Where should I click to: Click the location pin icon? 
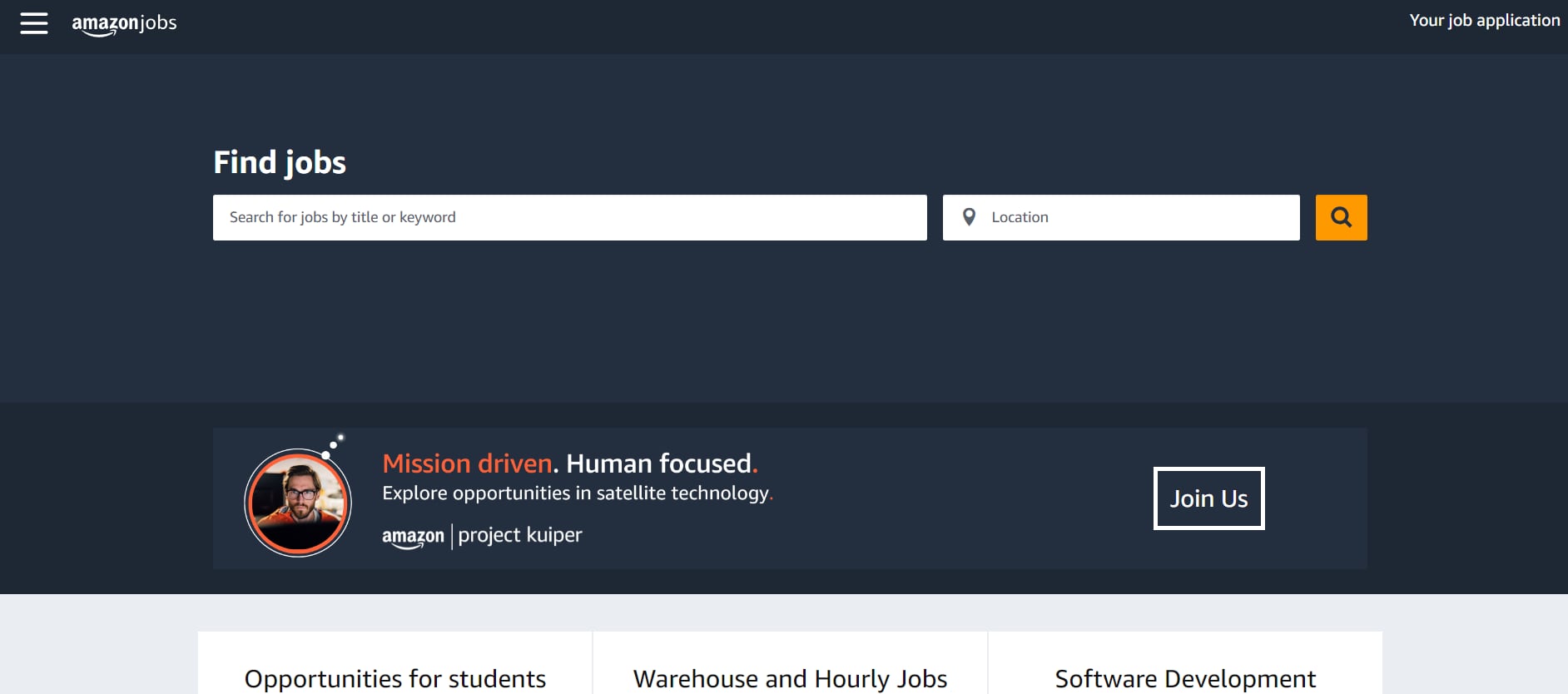(969, 217)
